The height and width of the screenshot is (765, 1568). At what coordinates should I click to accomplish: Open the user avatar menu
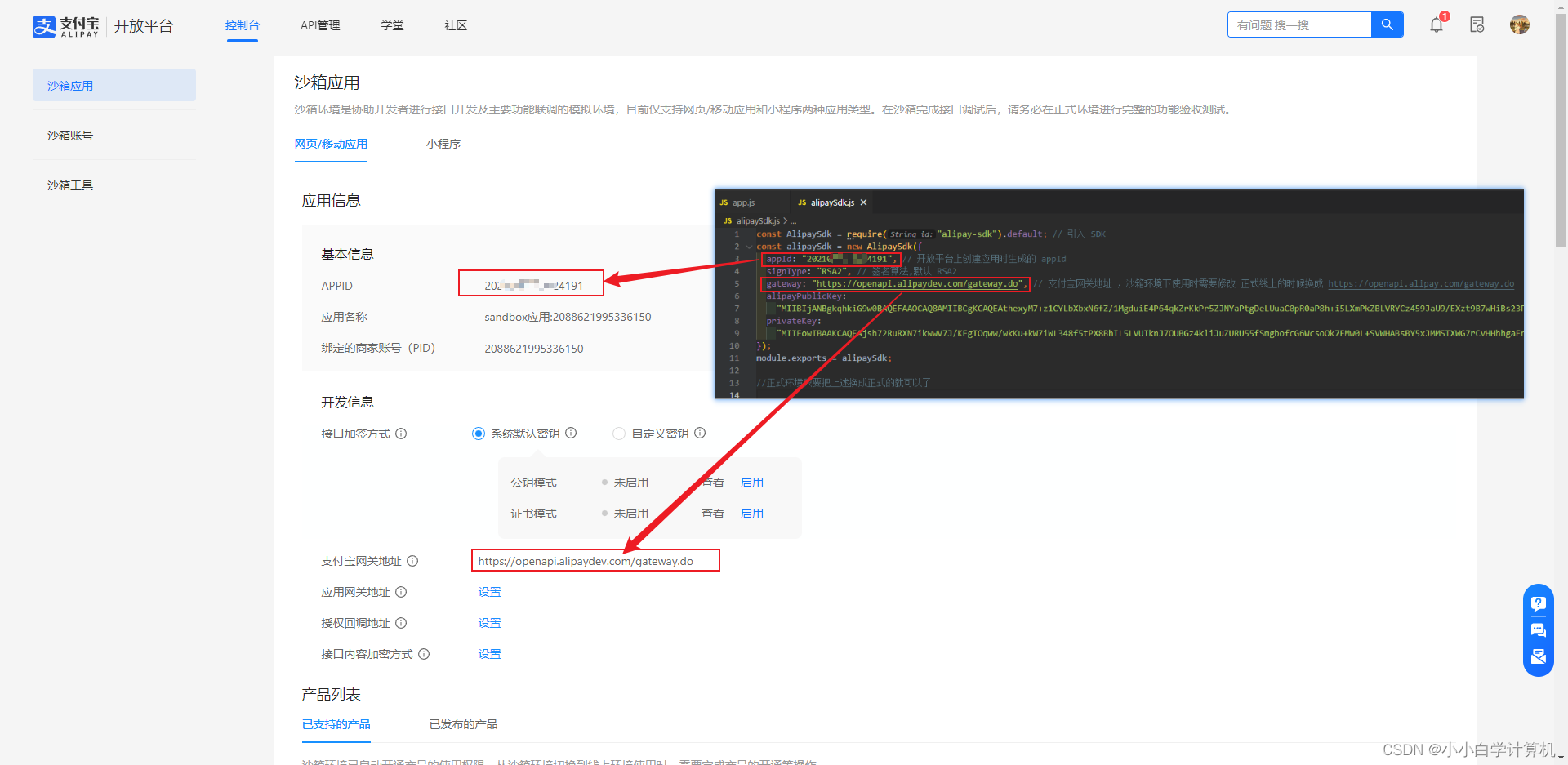1519,24
